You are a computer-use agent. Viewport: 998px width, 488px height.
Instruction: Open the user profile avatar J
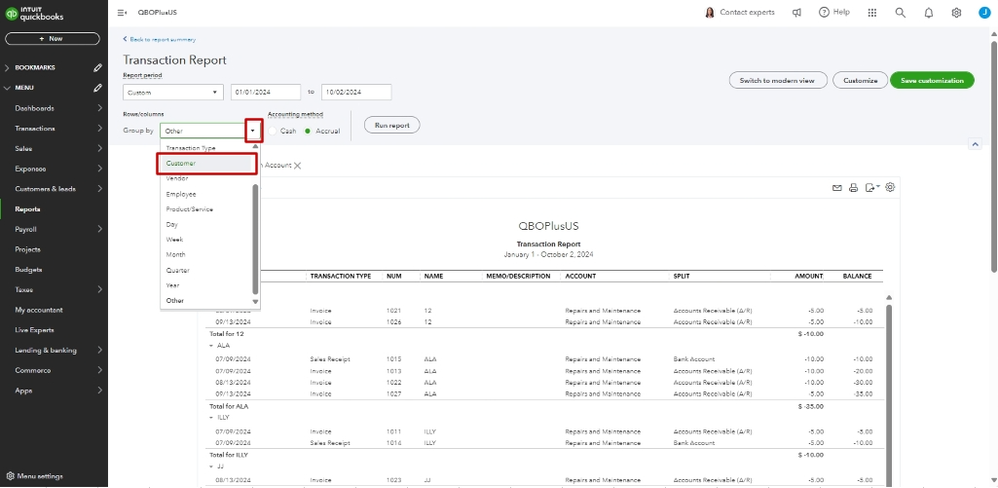coord(984,13)
